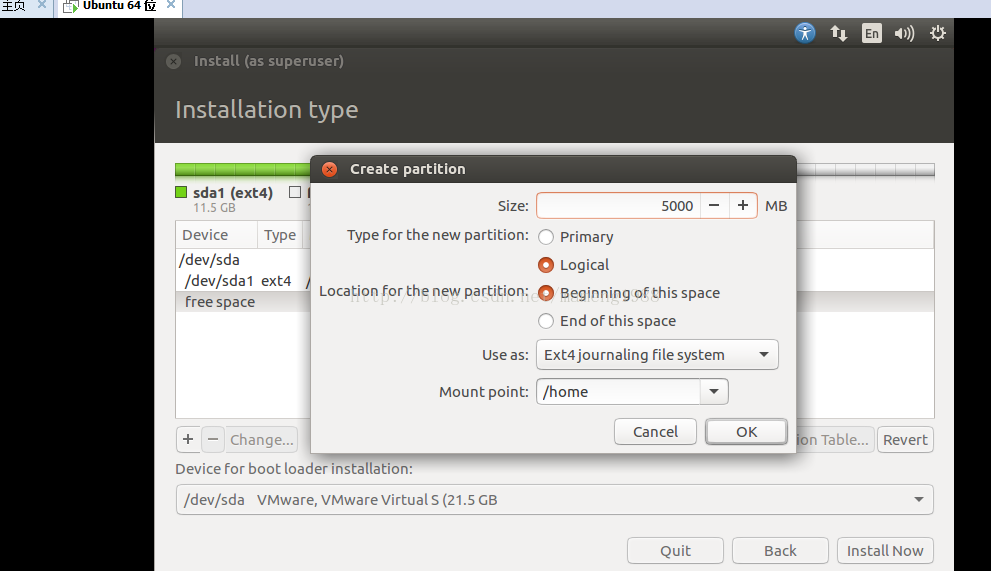This screenshot has width=991, height=571.
Task: Choose Beginning of this space location
Action: (x=629, y=293)
